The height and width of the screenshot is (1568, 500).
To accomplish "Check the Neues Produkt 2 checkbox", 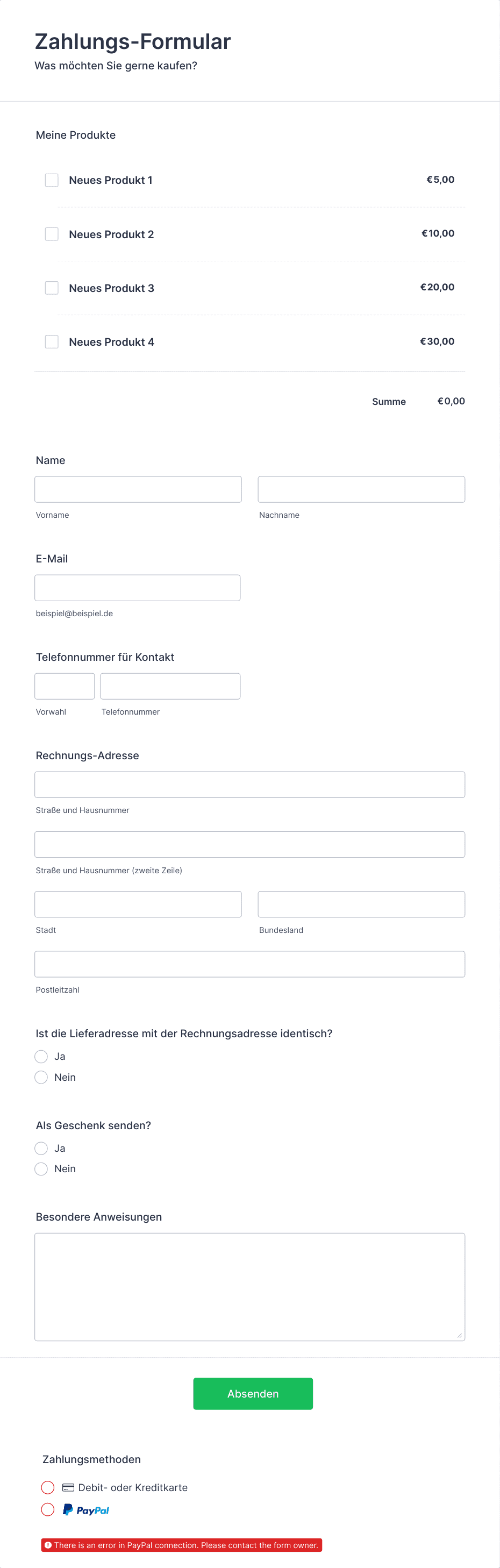I will click(52, 234).
